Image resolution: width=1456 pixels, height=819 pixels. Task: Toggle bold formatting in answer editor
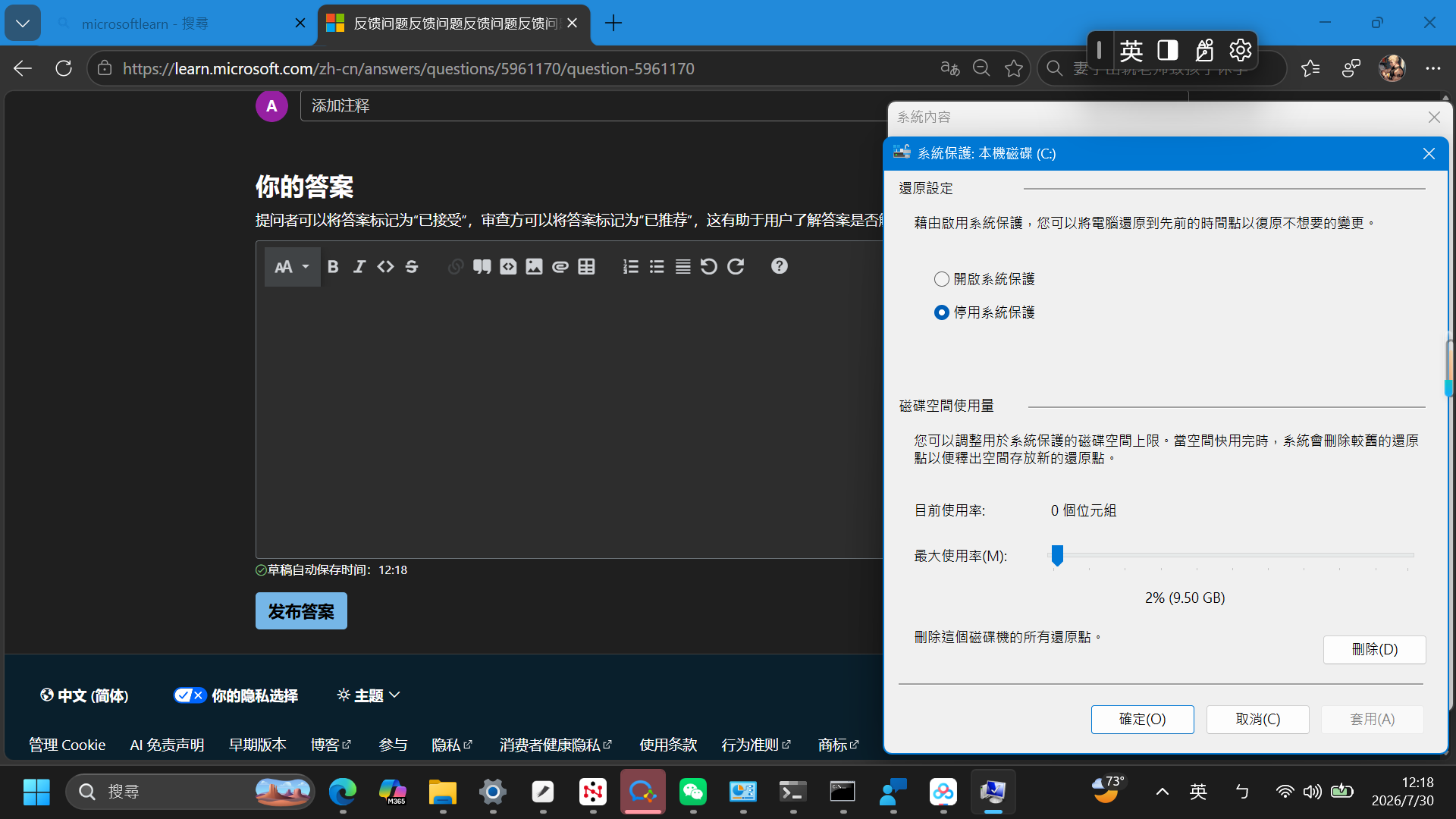click(x=333, y=267)
